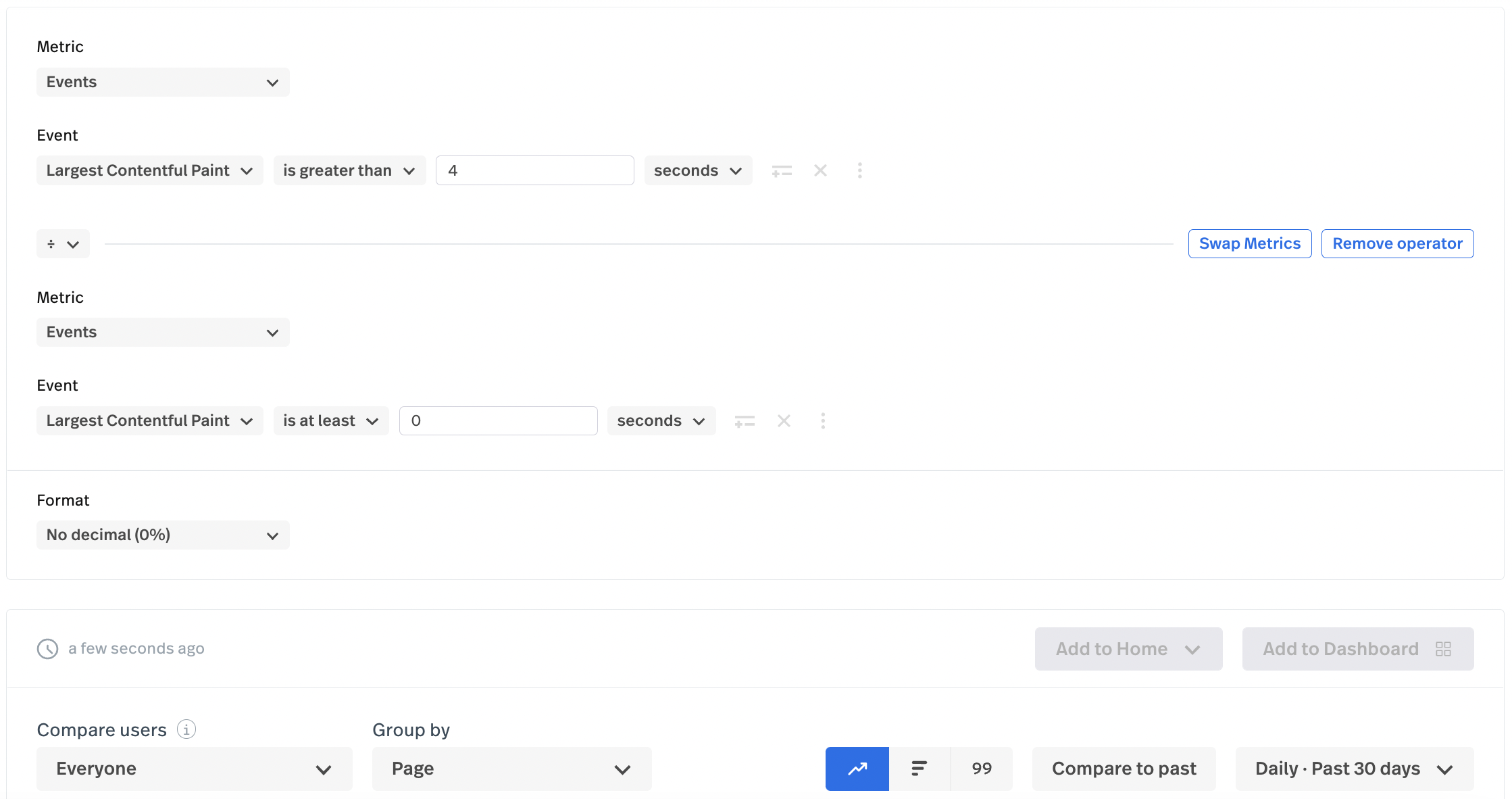Click the filter icon on first event row
The width and height of the screenshot is (1512, 799).
click(782, 171)
